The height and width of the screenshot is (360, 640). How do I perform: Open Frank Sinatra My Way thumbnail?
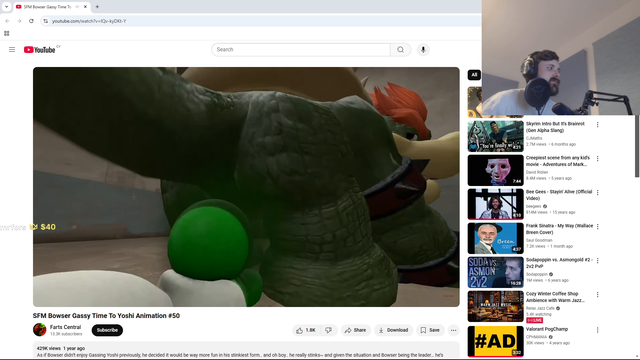click(x=496, y=238)
